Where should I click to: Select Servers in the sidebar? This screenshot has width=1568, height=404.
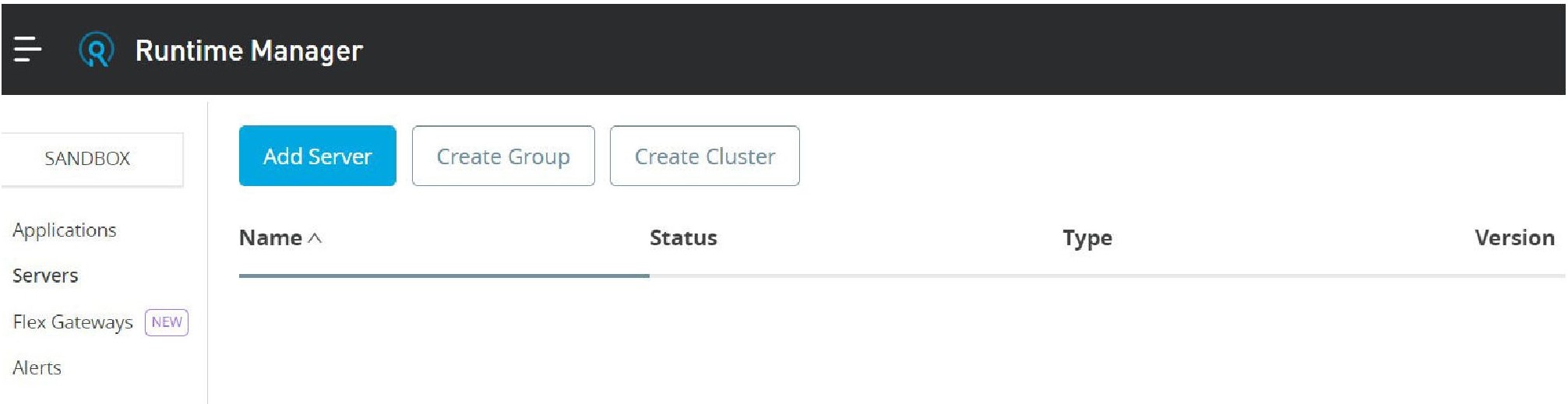[x=45, y=276]
